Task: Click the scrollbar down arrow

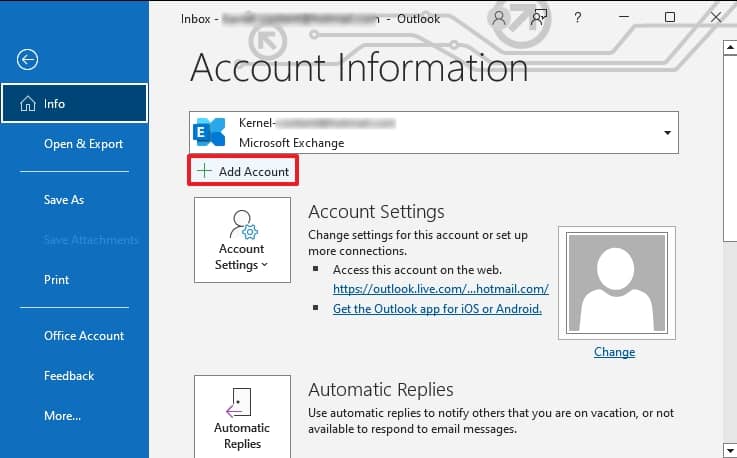Action: (x=730, y=449)
